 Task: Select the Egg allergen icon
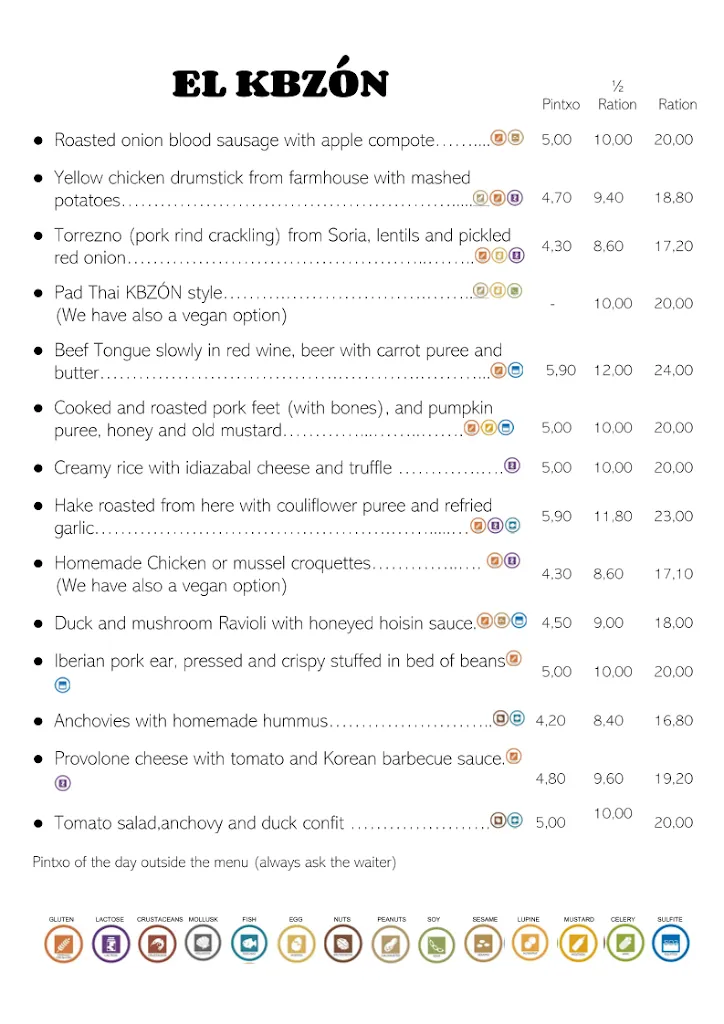(x=296, y=943)
